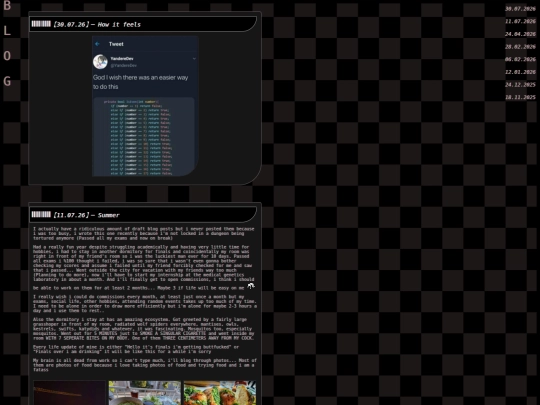540x405 pixels.
Task: Go to the 06.02.2026 post link
Action: (520, 59)
